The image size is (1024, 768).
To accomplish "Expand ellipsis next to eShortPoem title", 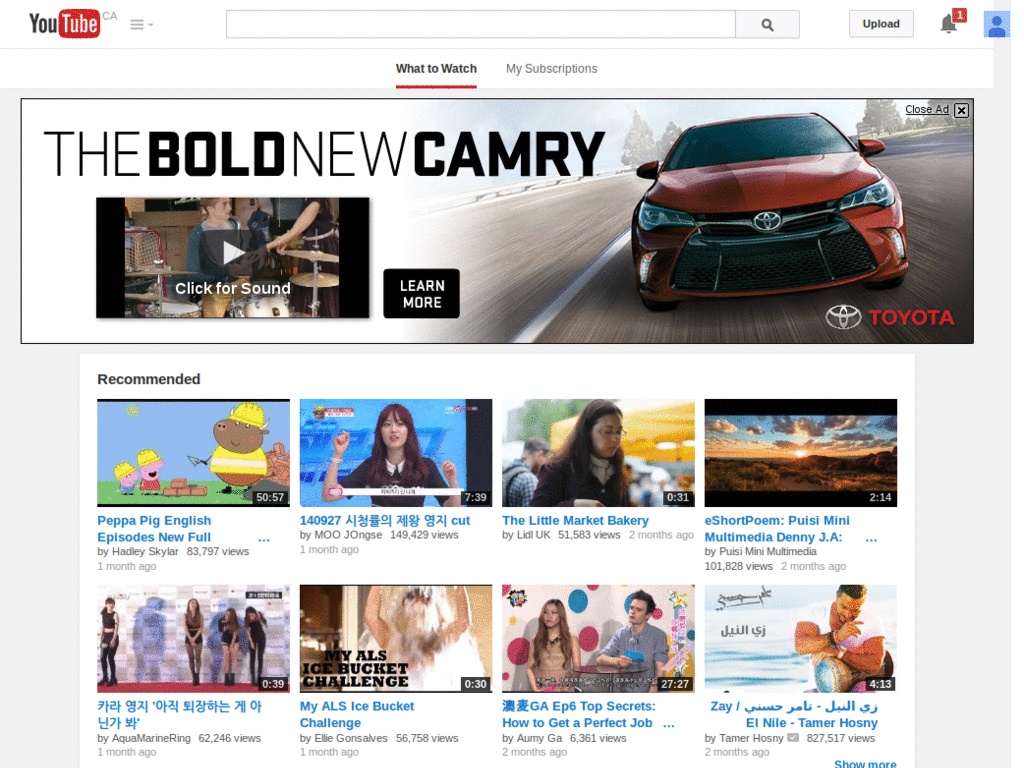I will (871, 539).
